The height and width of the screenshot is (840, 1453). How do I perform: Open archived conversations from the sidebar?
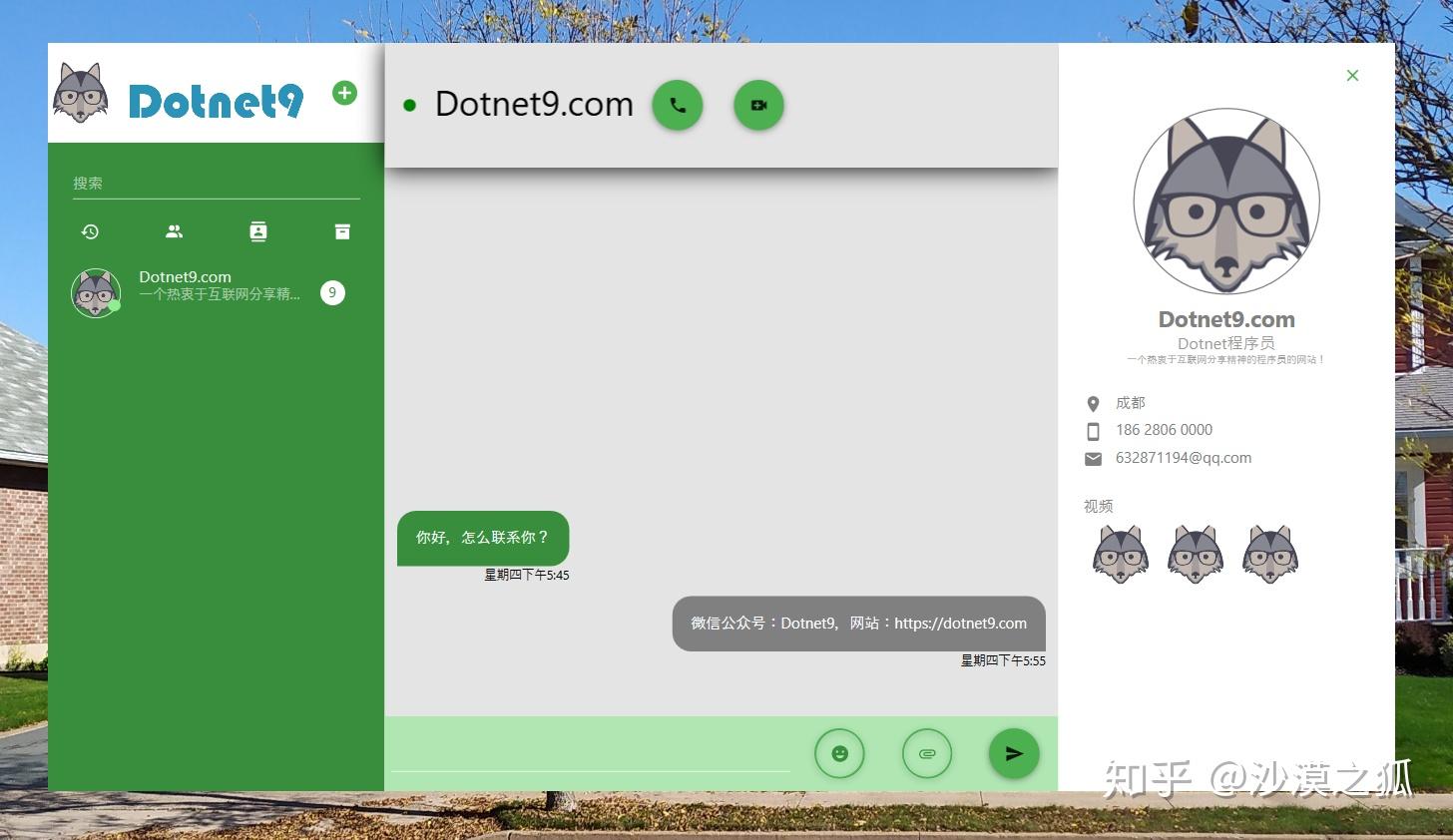(x=342, y=230)
